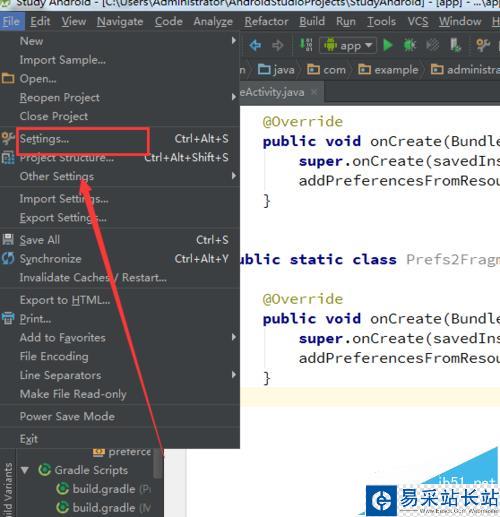Choose Import Sample from File menu
The height and width of the screenshot is (517, 500).
(x=120, y=60)
